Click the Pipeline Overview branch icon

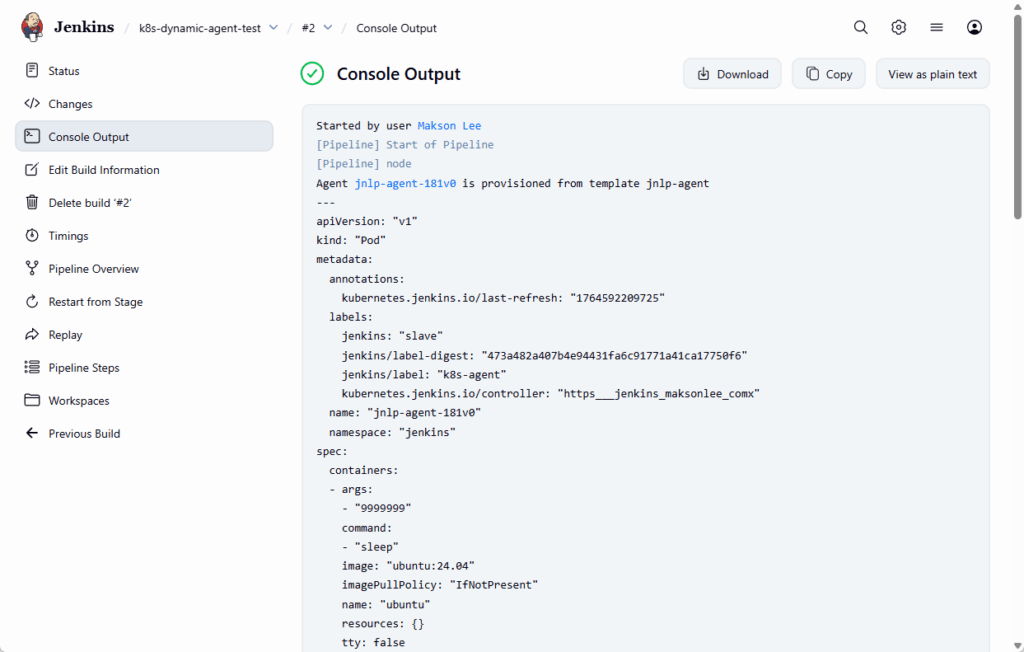pyautogui.click(x=31, y=269)
